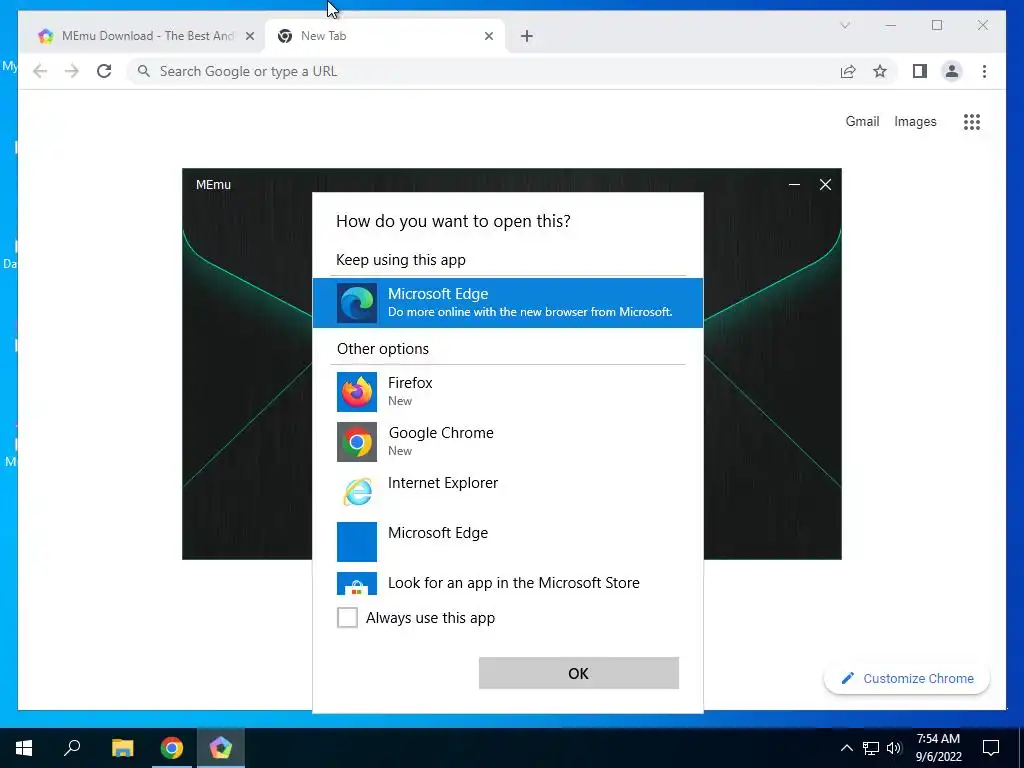The height and width of the screenshot is (768, 1024).
Task: Open the Windows Start menu
Action: tap(24, 748)
